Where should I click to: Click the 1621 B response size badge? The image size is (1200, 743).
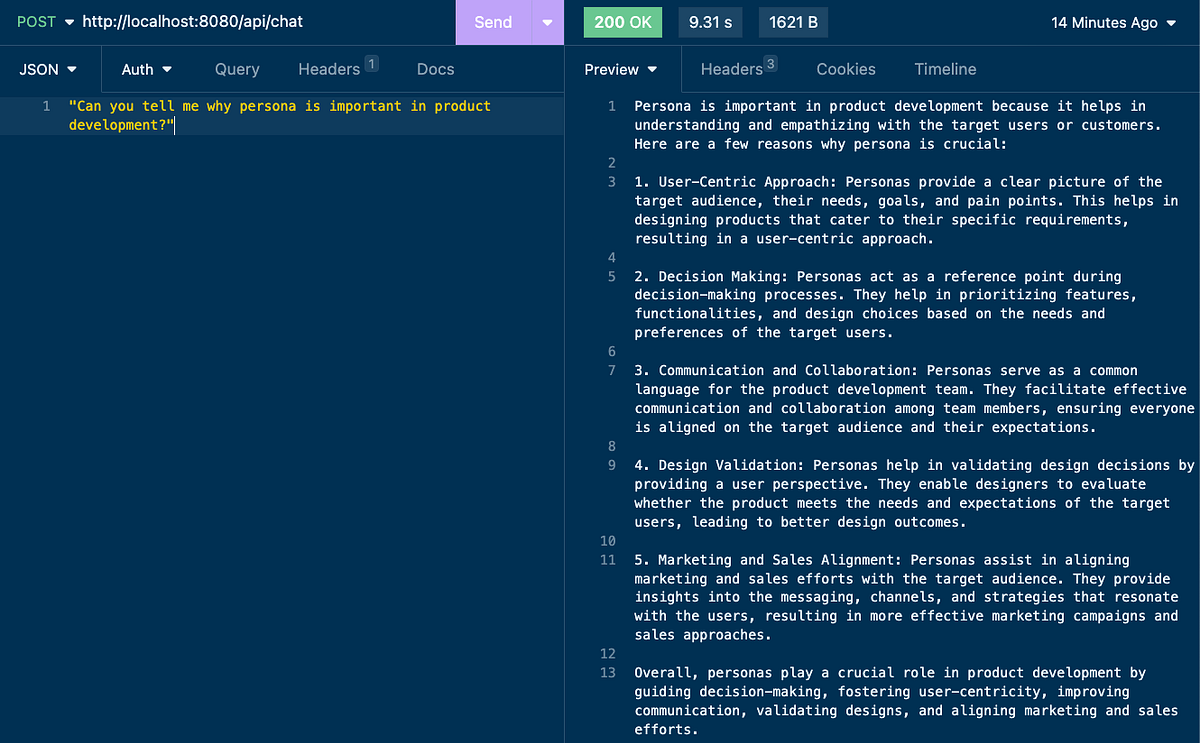pos(793,22)
